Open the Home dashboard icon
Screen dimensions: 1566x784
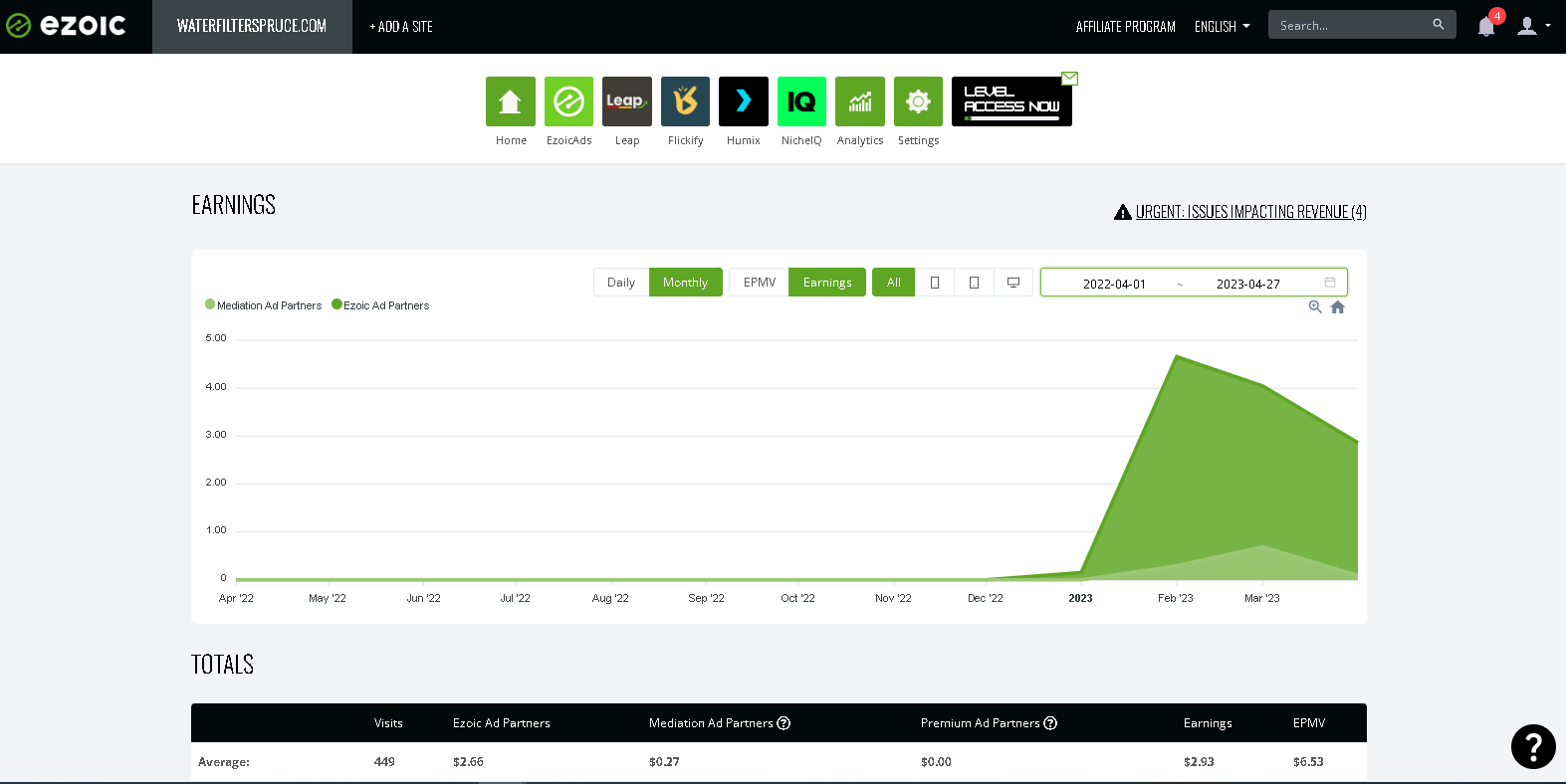[510, 101]
